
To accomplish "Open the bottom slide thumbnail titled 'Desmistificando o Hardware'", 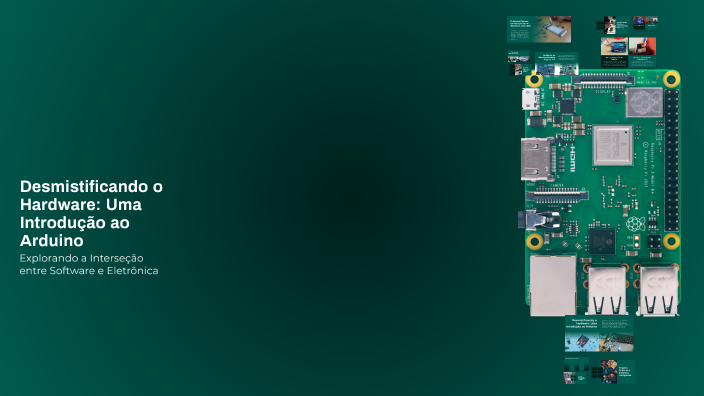I will coord(599,333).
